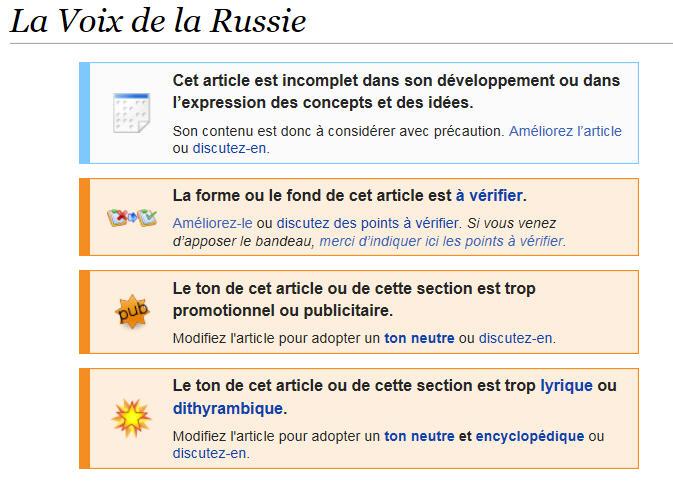This screenshot has width=673, height=481.
Task: Click "discutez-en" in the lyrical tone banner
Action: [210, 453]
